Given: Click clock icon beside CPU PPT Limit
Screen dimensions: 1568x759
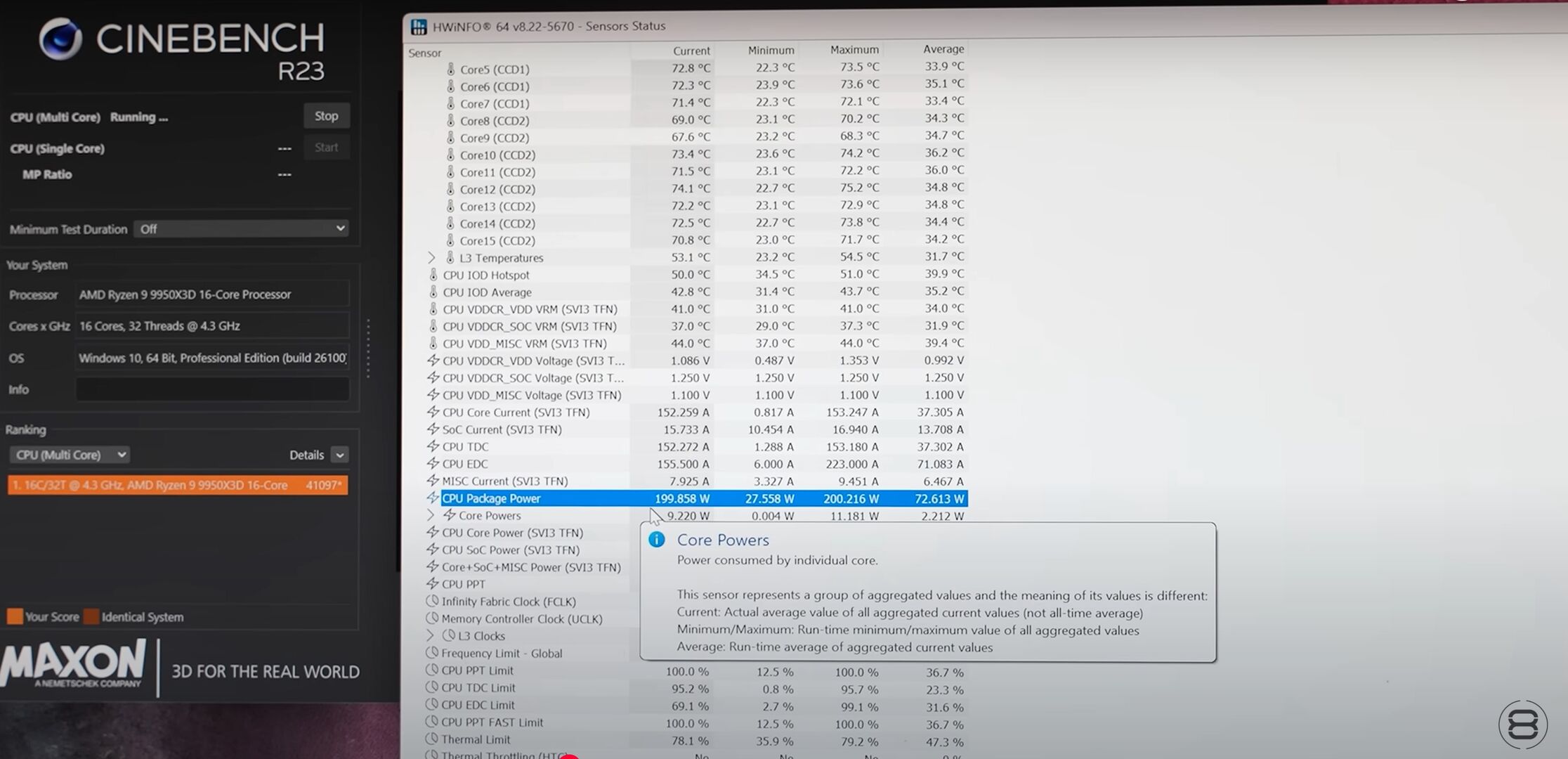Looking at the screenshot, I should [x=432, y=670].
